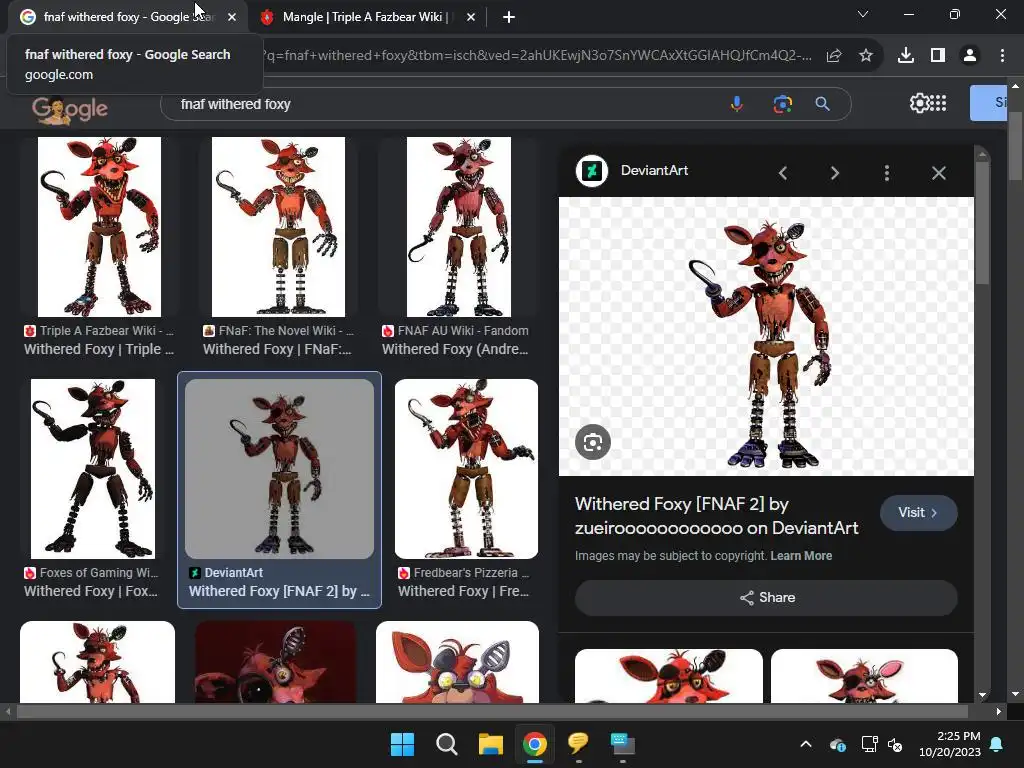Click the Chrome taskbar icon
The height and width of the screenshot is (768, 1024).
point(534,744)
